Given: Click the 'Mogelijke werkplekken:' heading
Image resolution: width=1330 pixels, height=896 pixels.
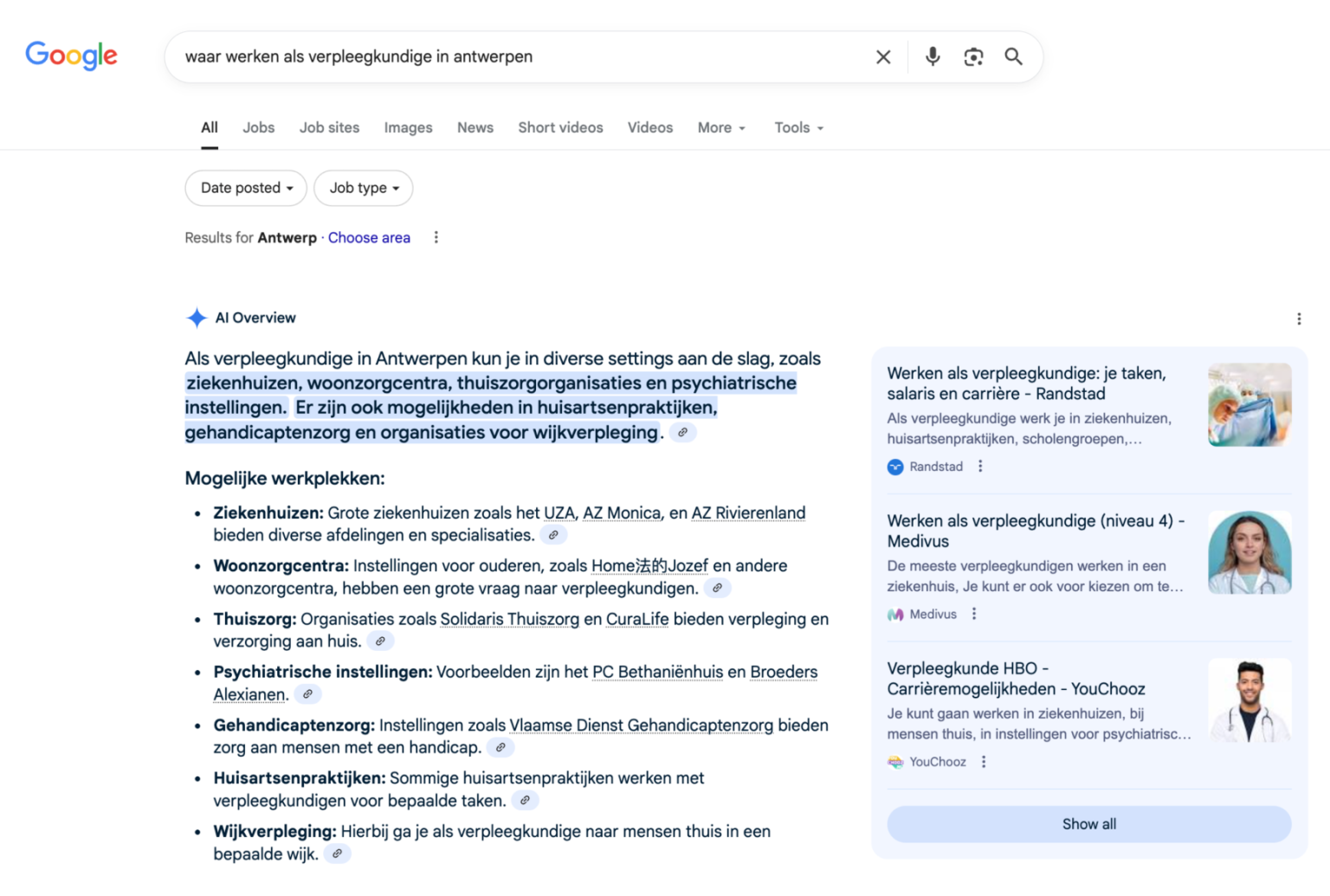Looking at the screenshot, I should tap(285, 478).
